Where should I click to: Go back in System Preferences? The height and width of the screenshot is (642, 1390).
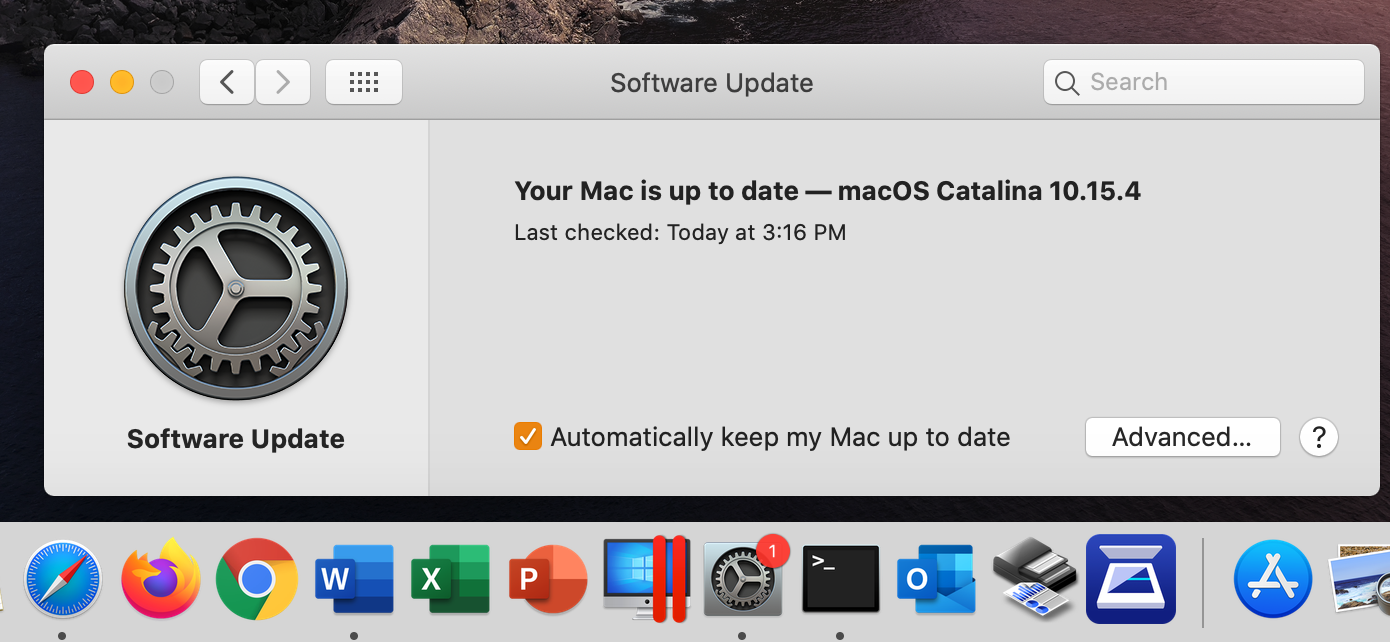[227, 82]
